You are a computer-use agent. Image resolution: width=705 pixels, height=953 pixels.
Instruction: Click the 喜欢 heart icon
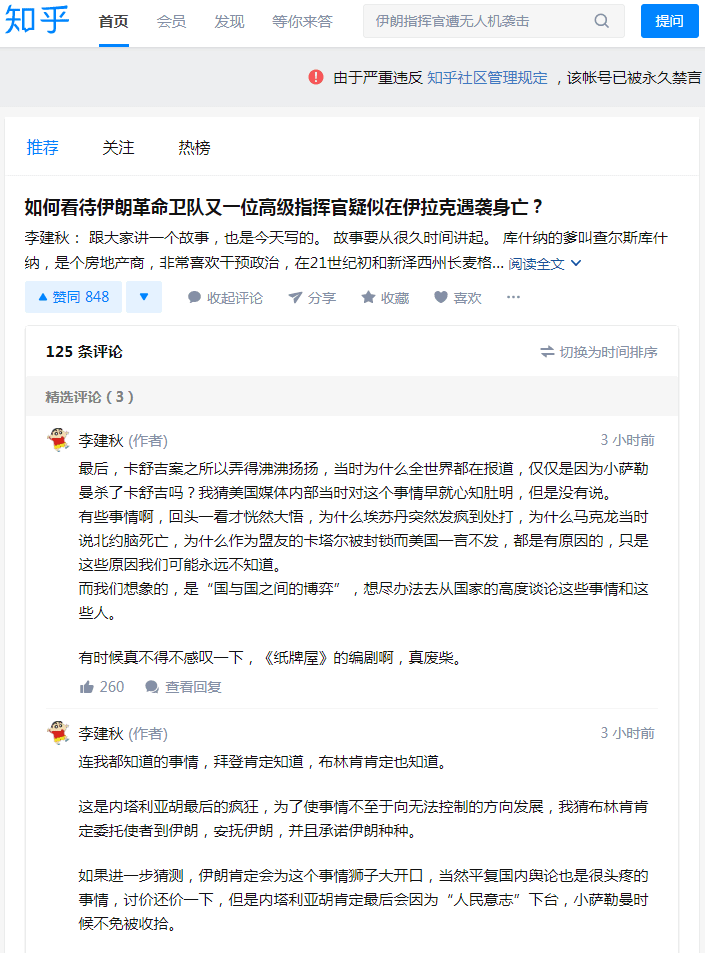click(x=441, y=297)
